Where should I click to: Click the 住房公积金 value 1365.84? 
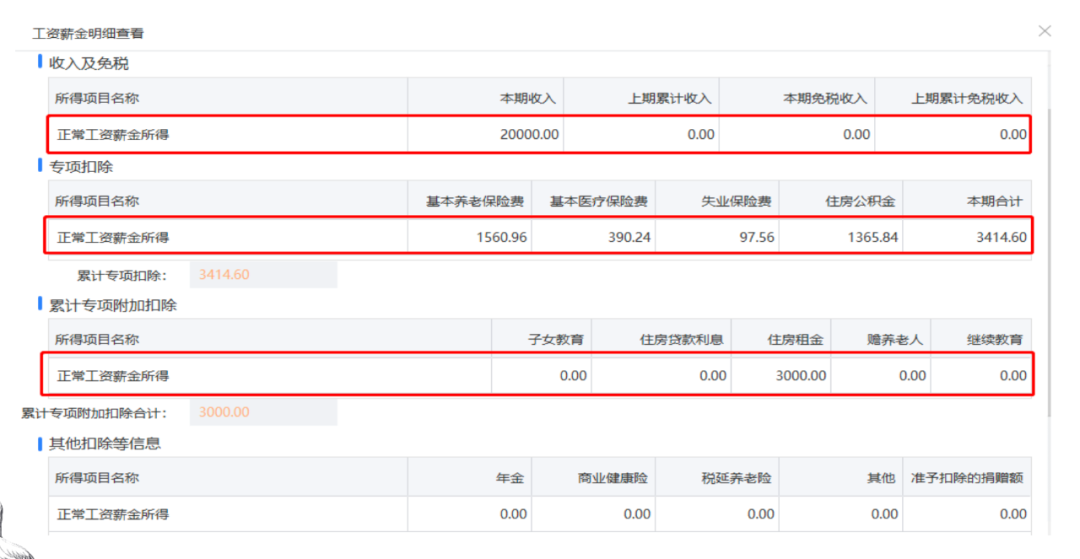pyautogui.click(x=841, y=238)
